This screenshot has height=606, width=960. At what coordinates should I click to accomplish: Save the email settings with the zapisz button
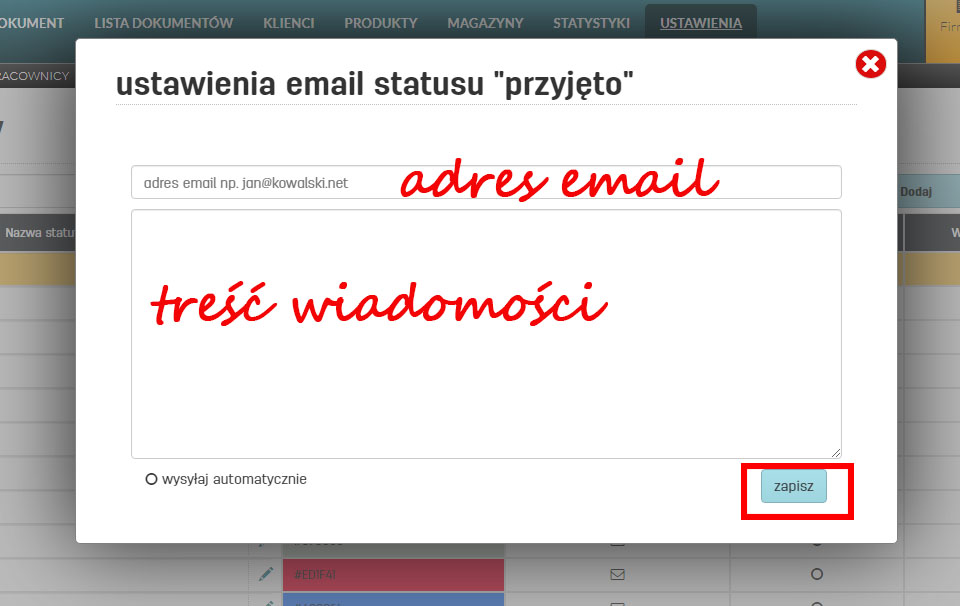click(x=793, y=486)
